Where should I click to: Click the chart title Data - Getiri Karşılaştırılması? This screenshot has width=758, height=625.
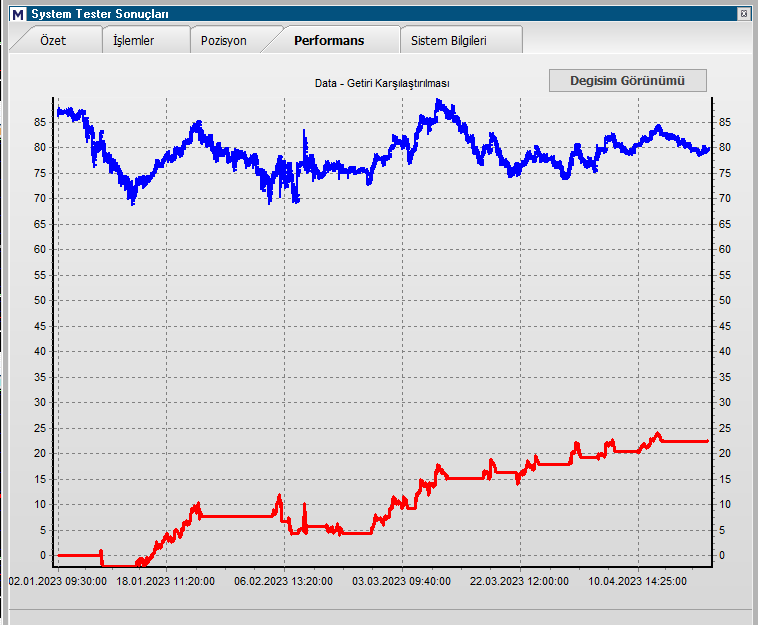click(x=382, y=83)
